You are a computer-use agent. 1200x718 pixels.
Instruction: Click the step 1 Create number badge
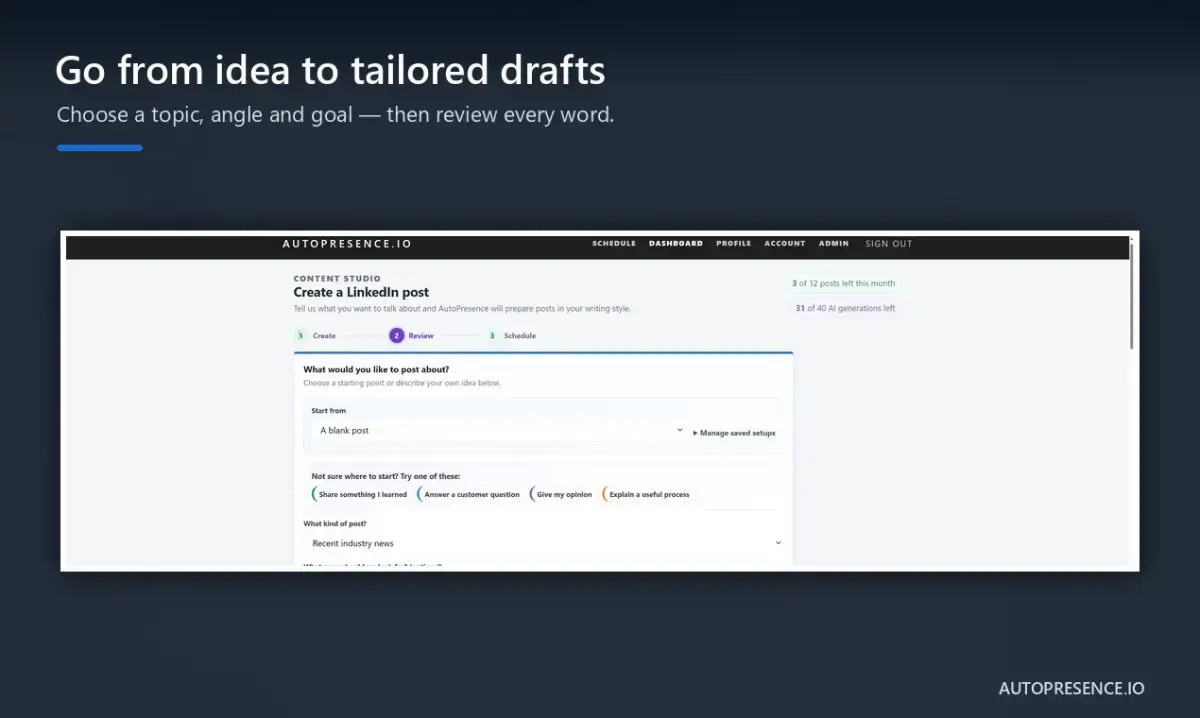click(x=299, y=336)
